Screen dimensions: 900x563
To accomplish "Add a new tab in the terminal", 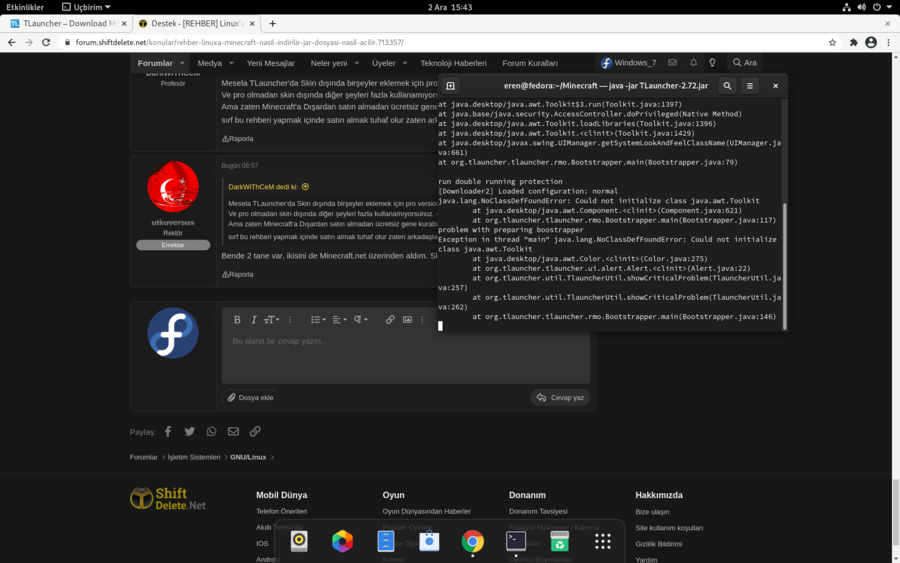I will (451, 86).
